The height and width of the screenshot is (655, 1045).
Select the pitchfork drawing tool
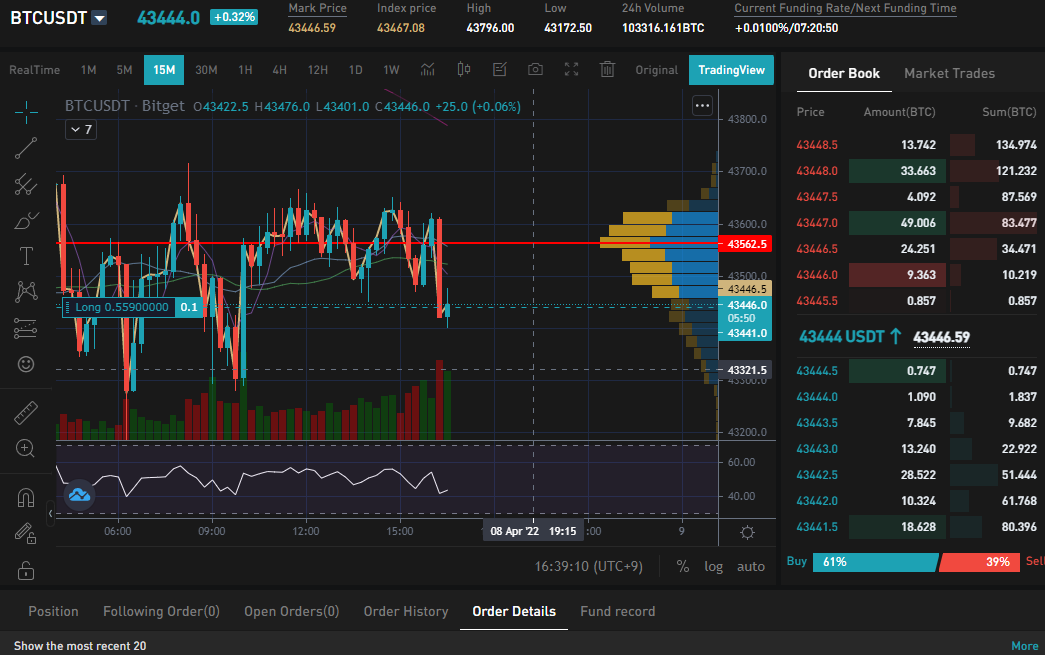click(26, 185)
